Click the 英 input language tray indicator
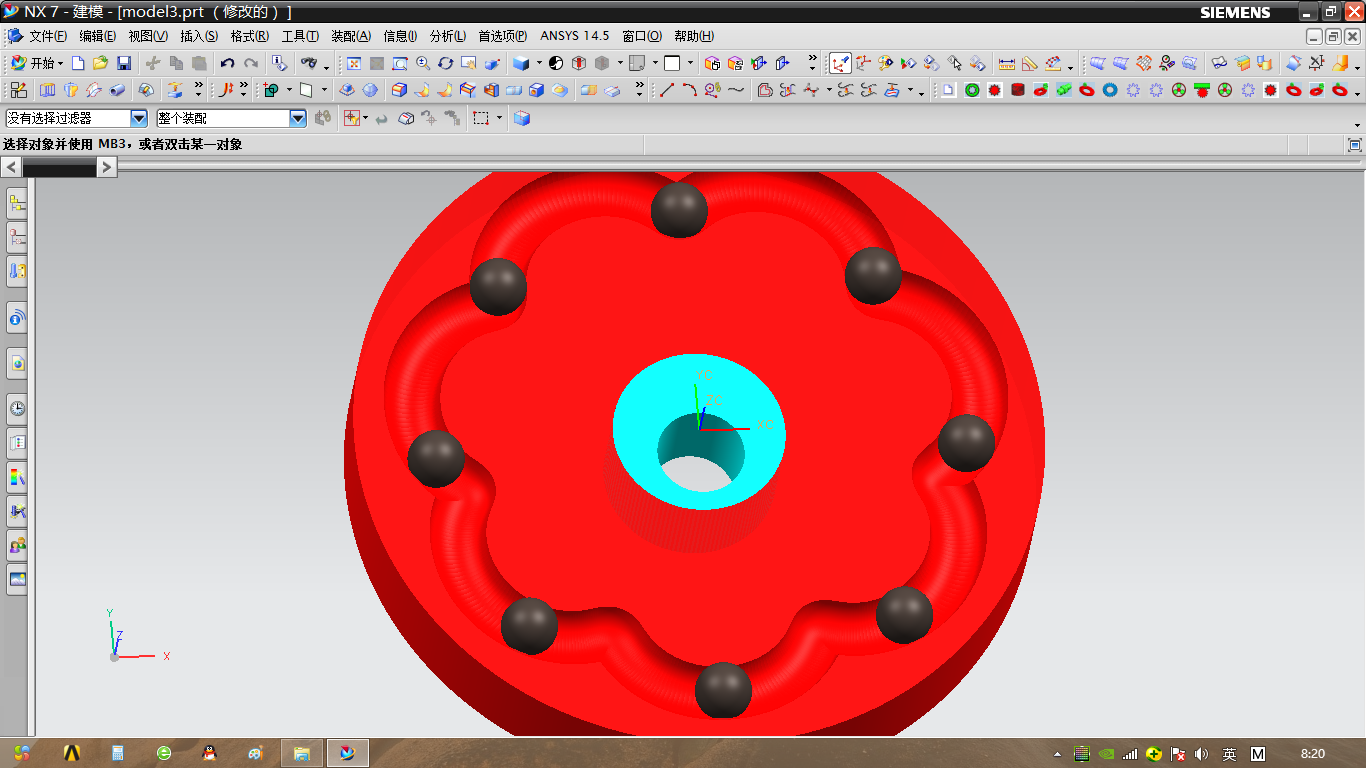This screenshot has width=1366, height=768. click(1229, 754)
